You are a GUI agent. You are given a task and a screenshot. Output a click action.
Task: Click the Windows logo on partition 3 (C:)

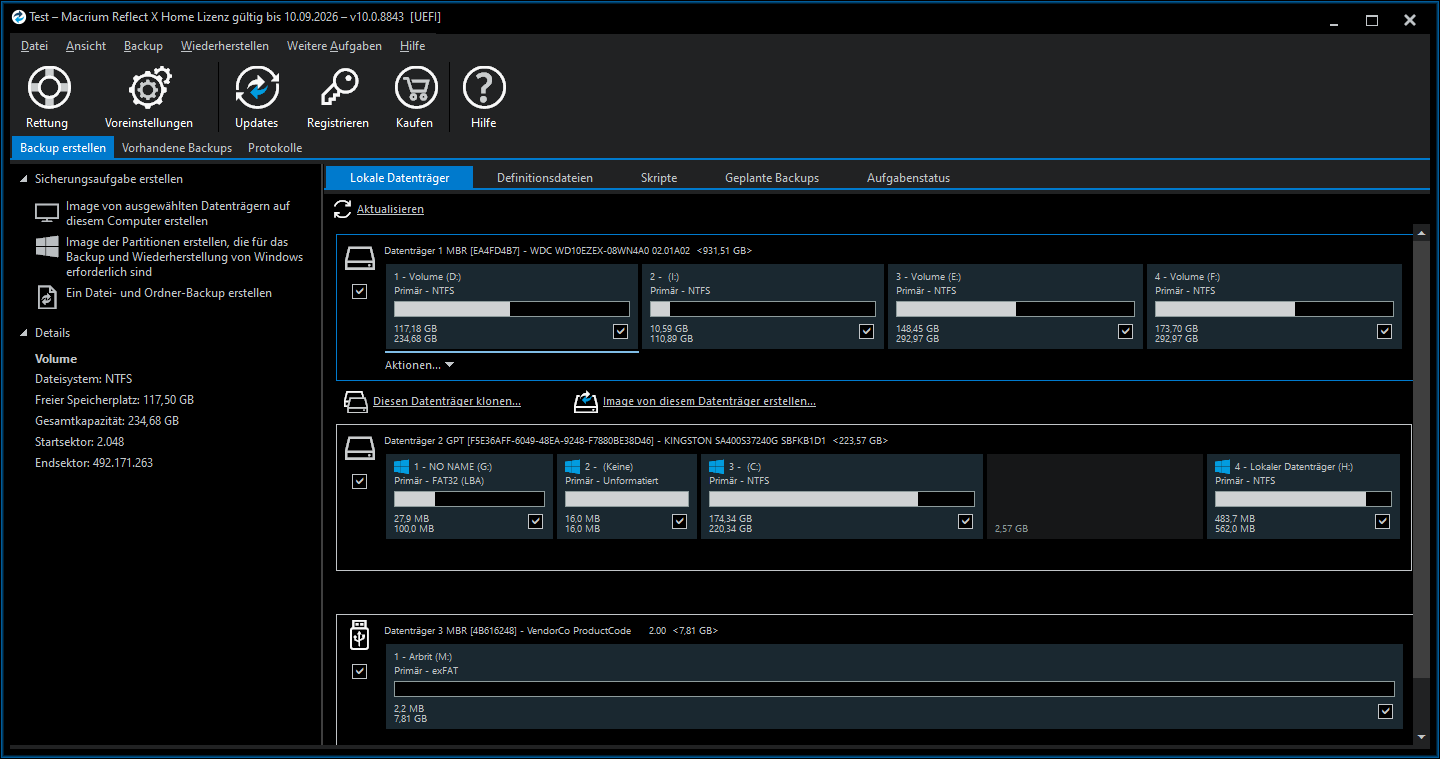(717, 466)
